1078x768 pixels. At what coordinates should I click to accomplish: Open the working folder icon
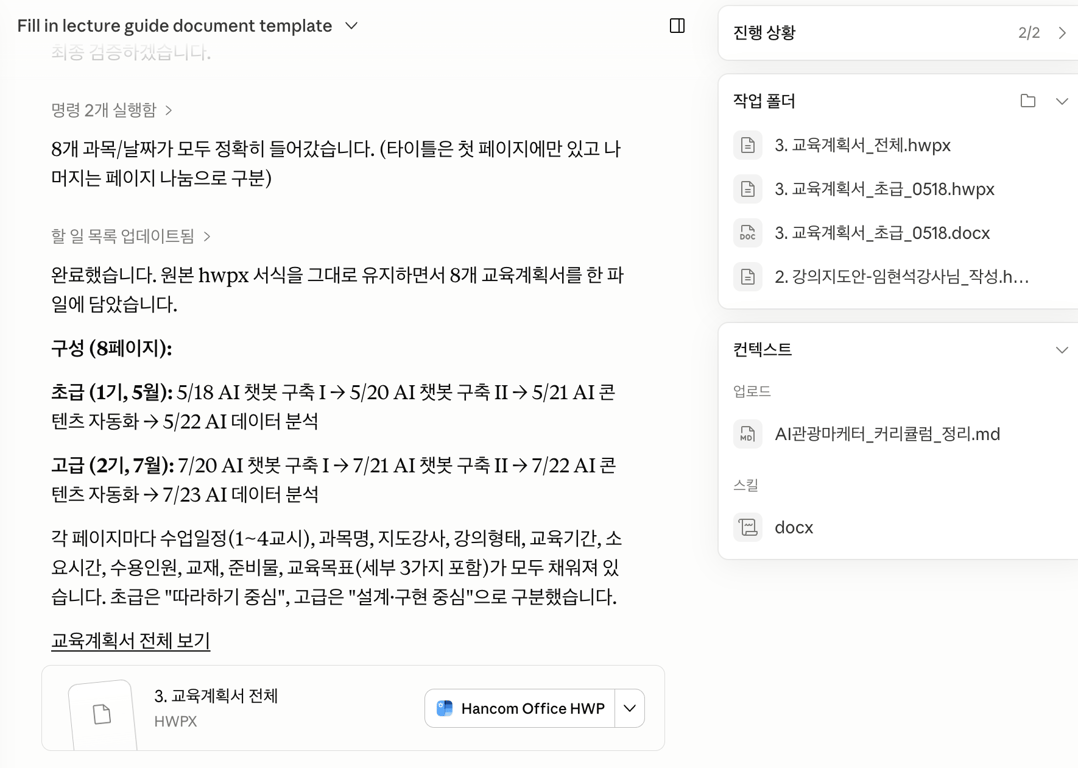tap(1028, 101)
